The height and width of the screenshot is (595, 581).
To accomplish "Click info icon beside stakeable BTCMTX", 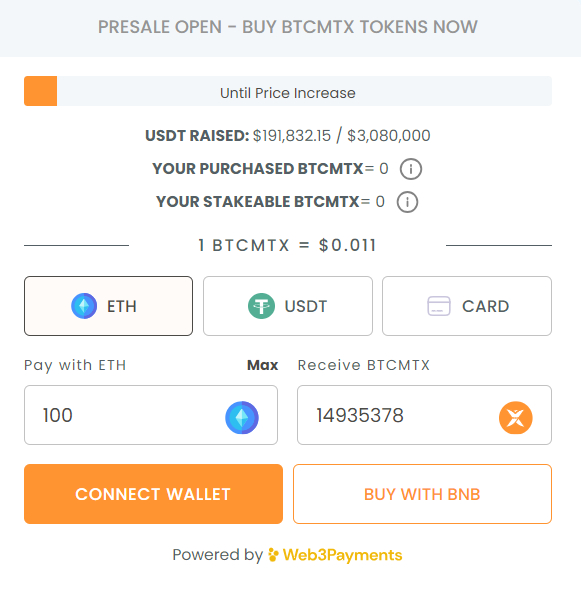I will 407,202.
